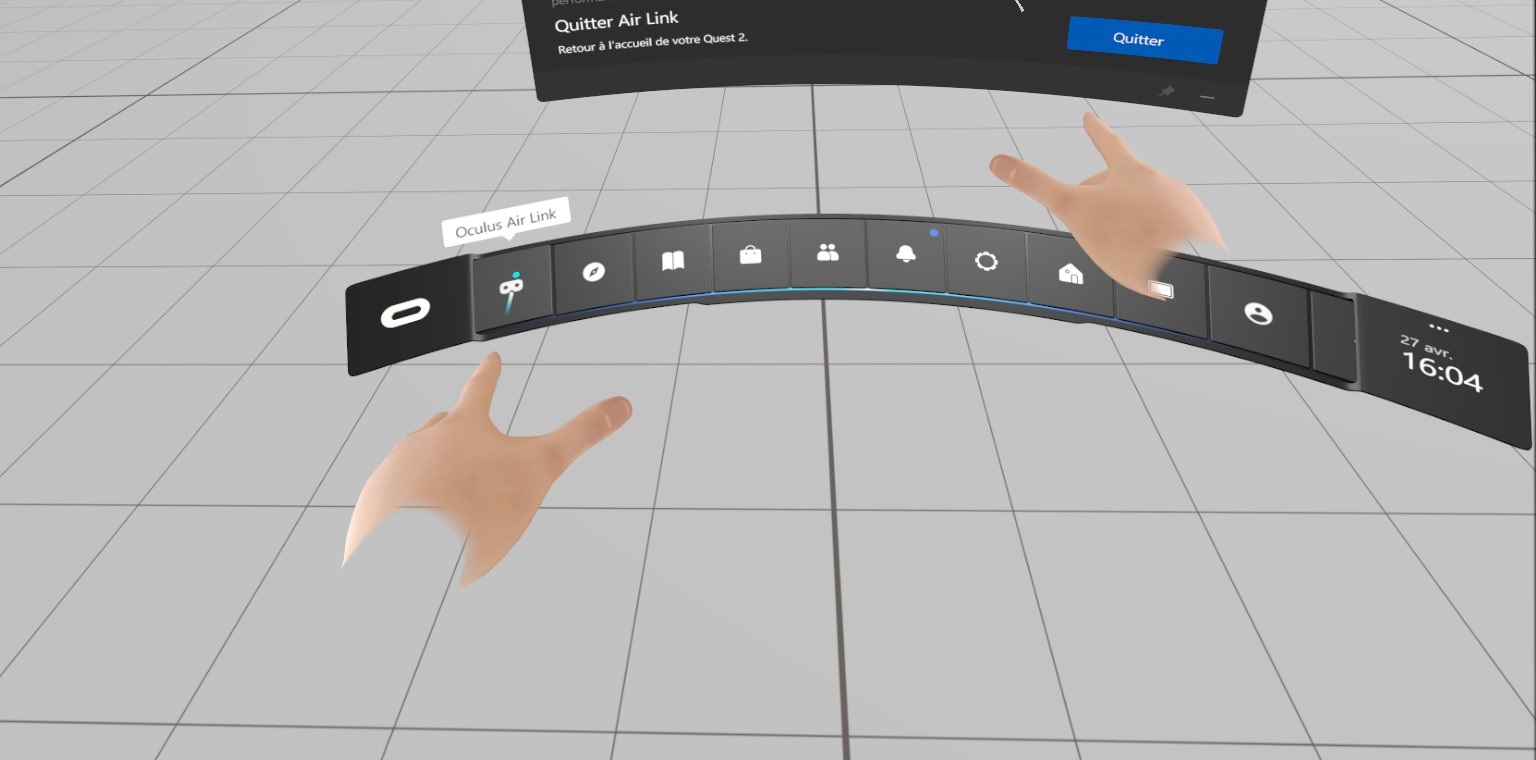Click "Retour à l'accueil de votre Quest 2." text
The height and width of the screenshot is (760, 1536).
(653, 44)
